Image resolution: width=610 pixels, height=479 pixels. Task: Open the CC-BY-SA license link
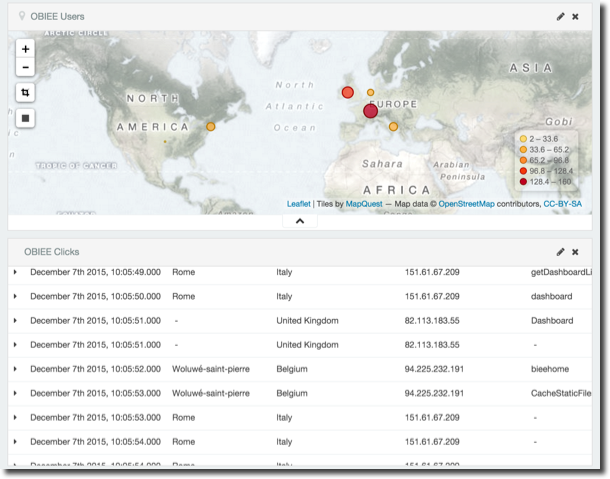[x=562, y=204]
